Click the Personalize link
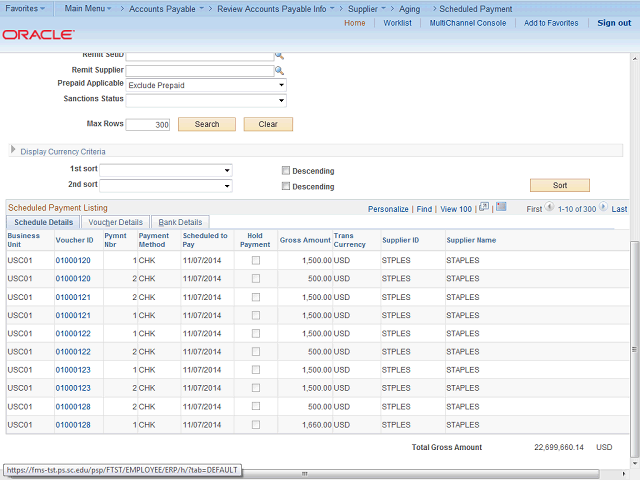This screenshot has width=640, height=480. (x=388, y=209)
